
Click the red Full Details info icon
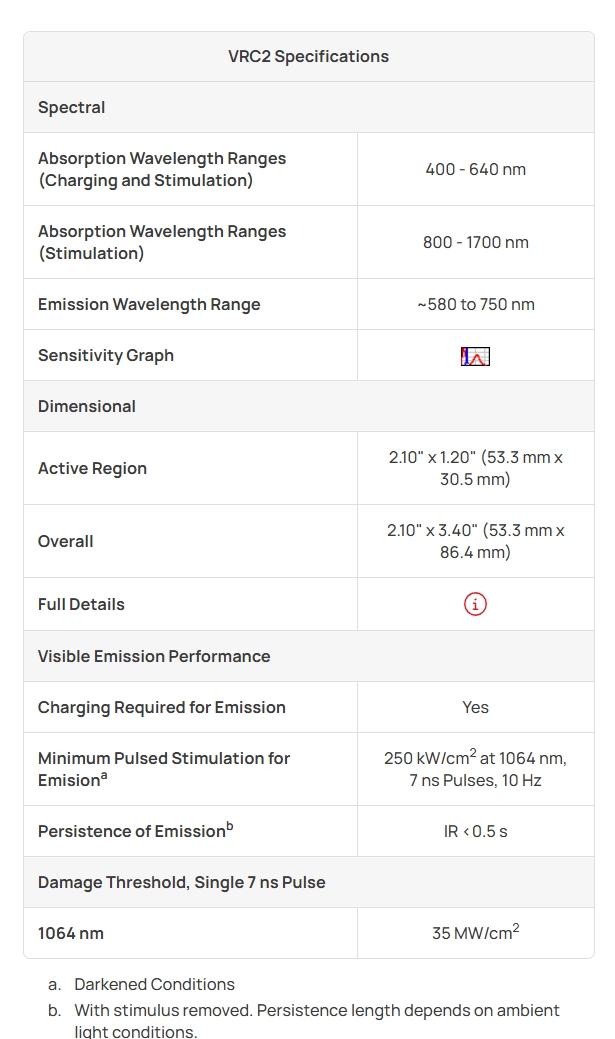[475, 604]
